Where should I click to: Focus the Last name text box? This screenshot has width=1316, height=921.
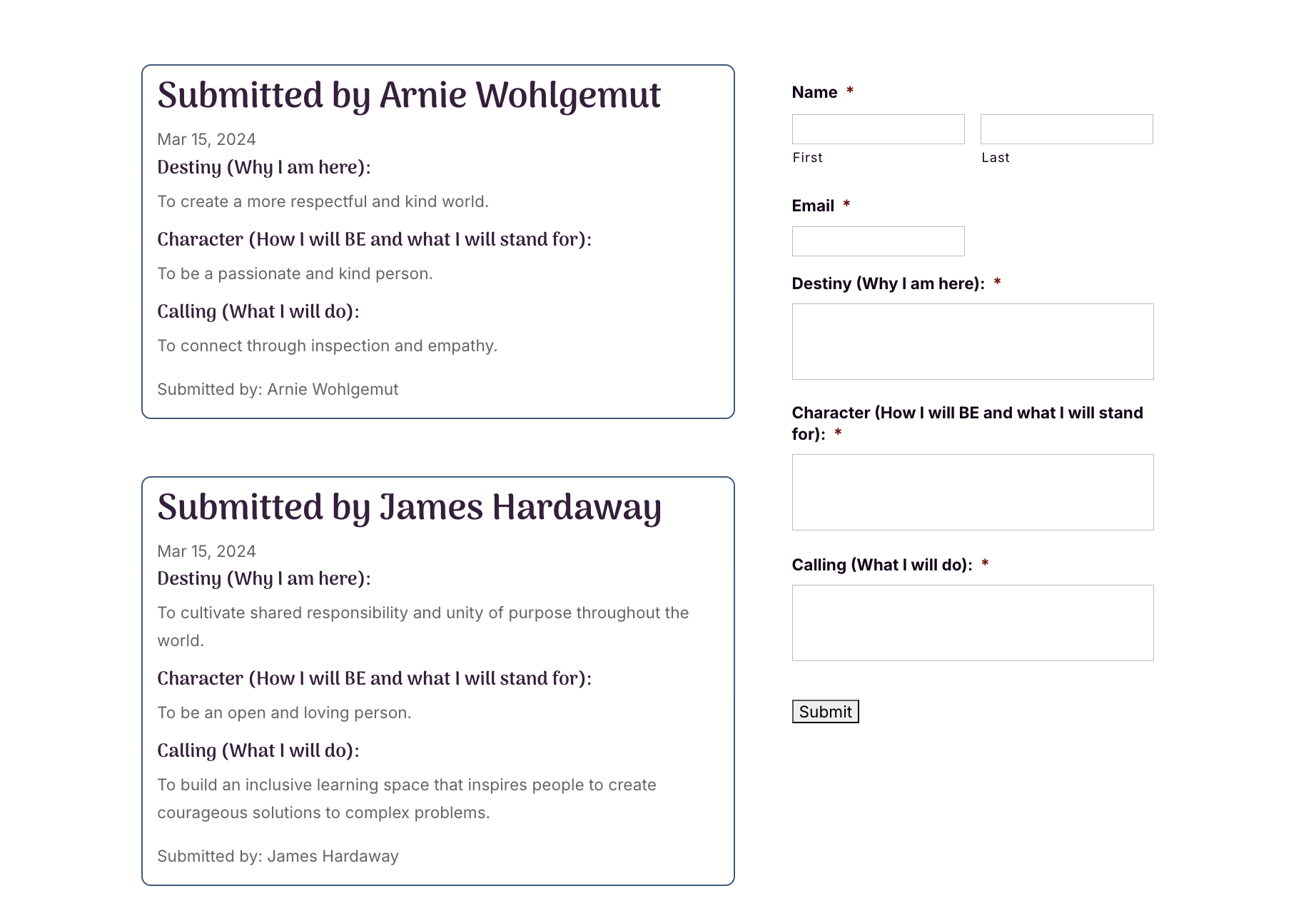pos(1066,129)
